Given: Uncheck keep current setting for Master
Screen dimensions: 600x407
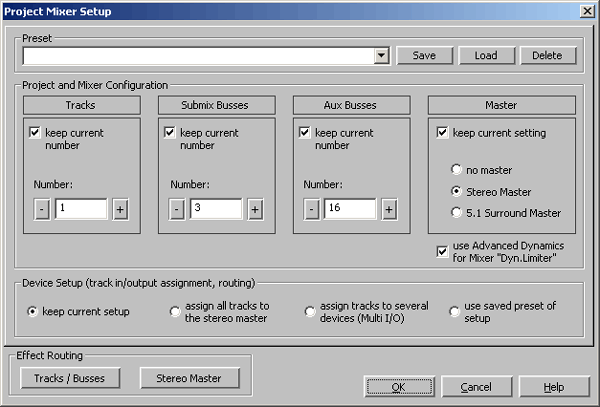Looking at the screenshot, I should (442, 133).
